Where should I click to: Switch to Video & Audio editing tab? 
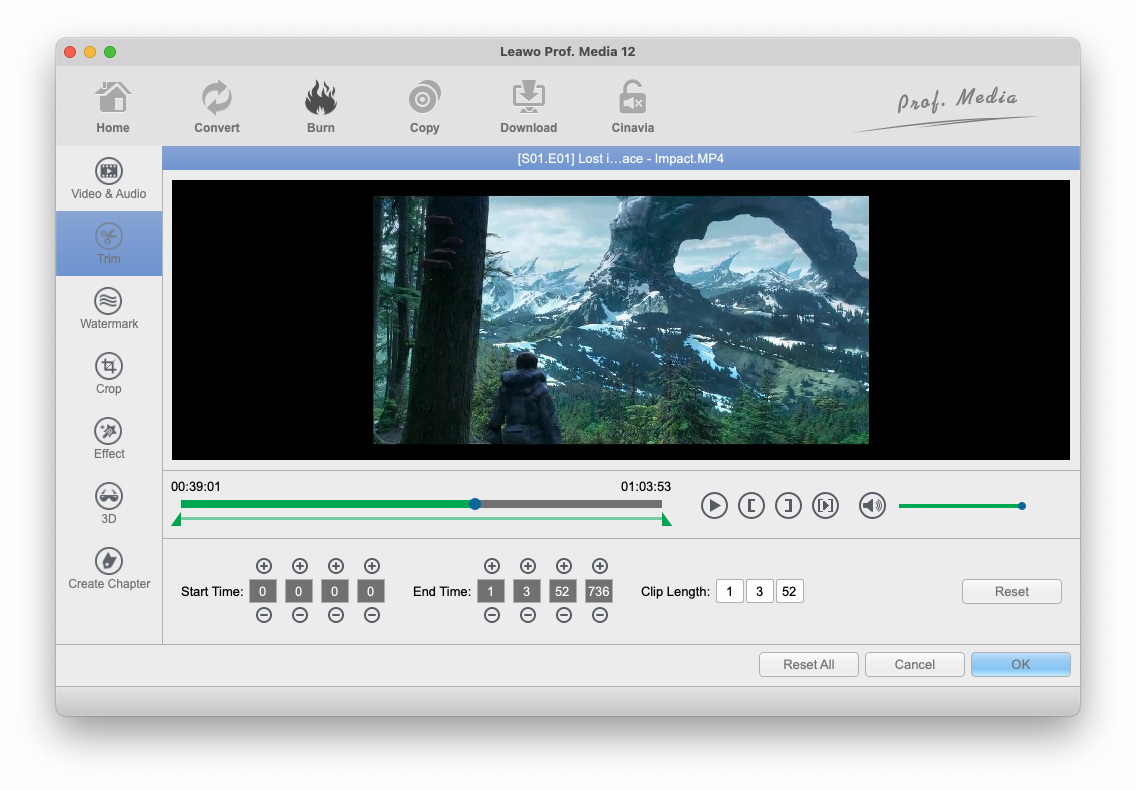109,178
